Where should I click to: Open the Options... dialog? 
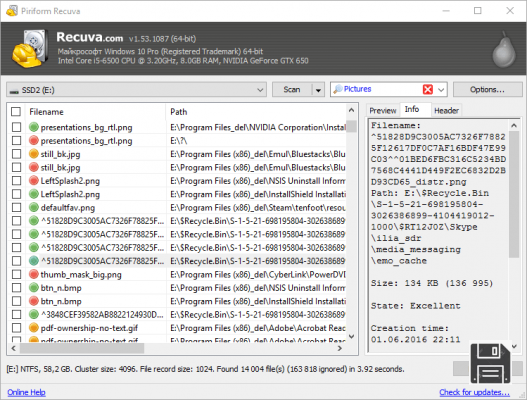point(487,90)
